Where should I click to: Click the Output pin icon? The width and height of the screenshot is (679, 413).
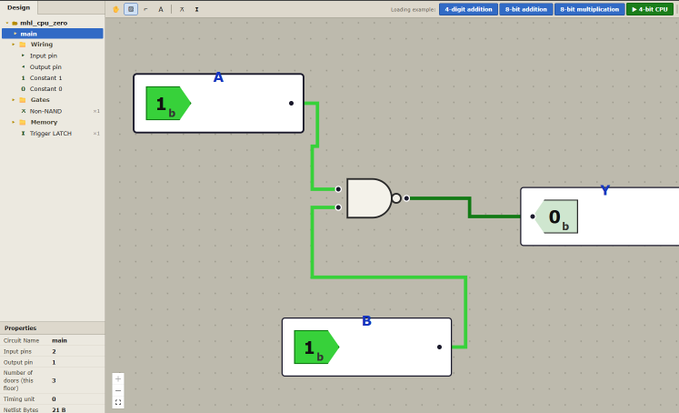point(23,67)
